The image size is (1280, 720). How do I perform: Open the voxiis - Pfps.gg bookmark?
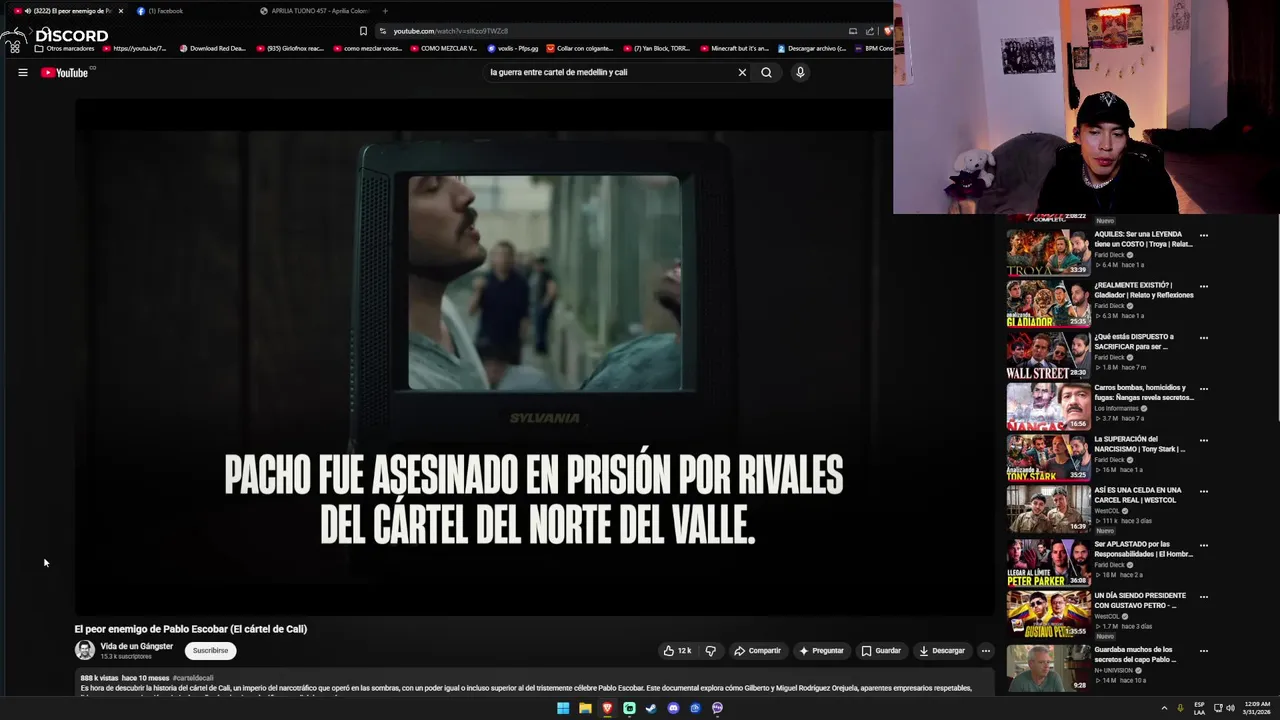point(513,48)
